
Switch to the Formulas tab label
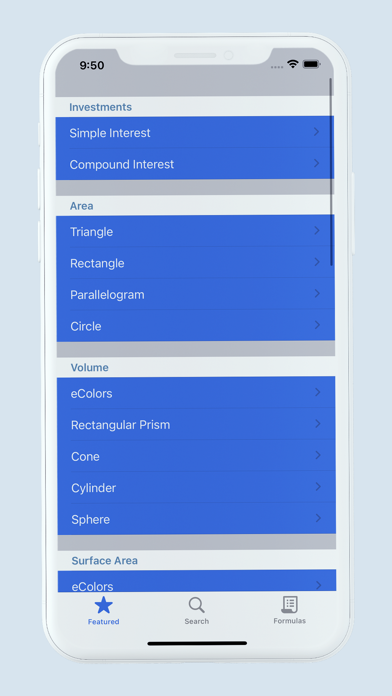coord(289,621)
